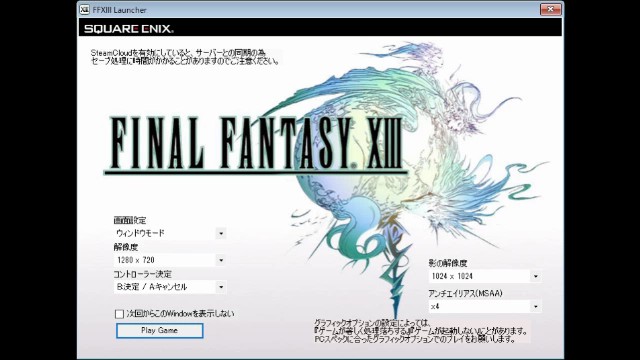
Task: Click the アンチエイリアス(MSAA) label
Action: (465, 293)
